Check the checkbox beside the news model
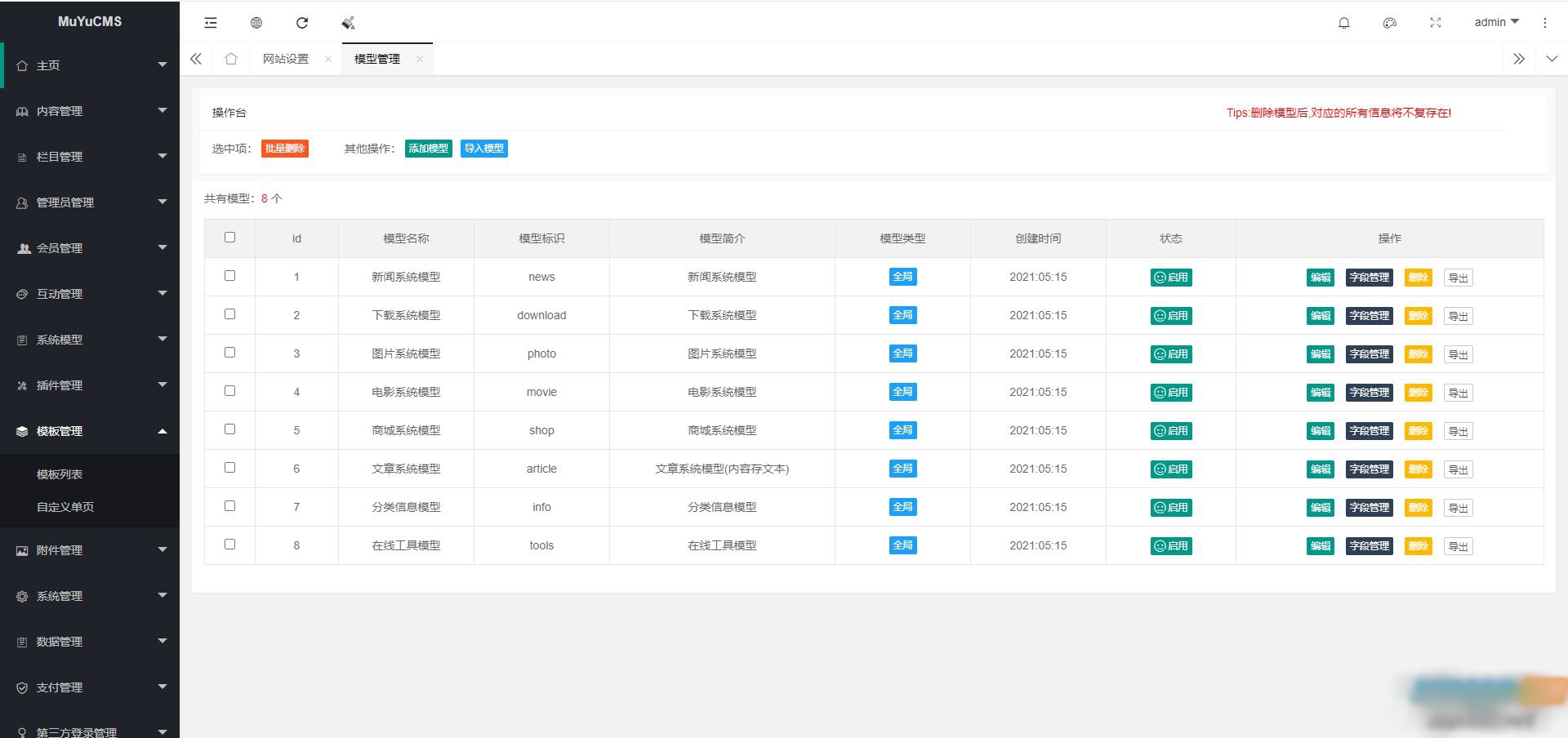The height and width of the screenshot is (738, 1568). pyautogui.click(x=230, y=277)
